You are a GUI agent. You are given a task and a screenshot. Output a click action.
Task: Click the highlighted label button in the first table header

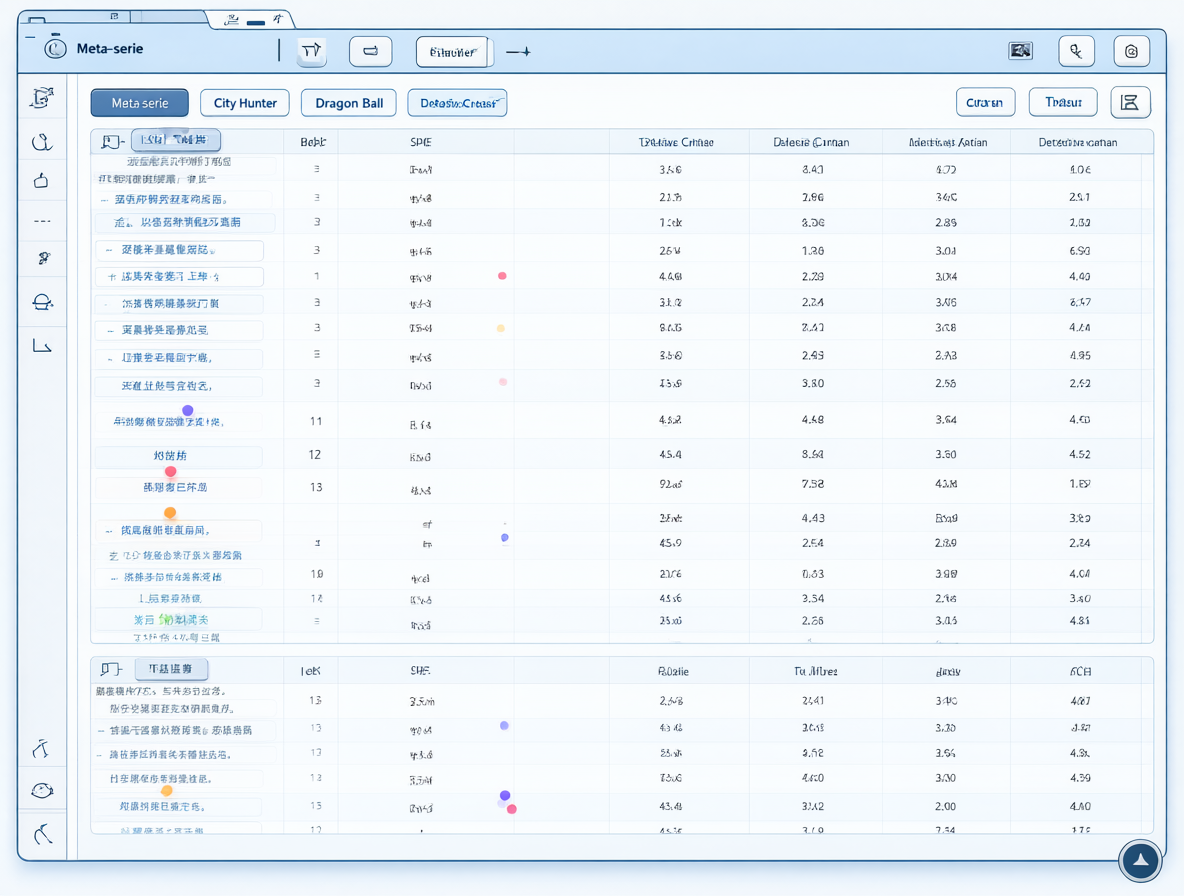pyautogui.click(x=176, y=140)
